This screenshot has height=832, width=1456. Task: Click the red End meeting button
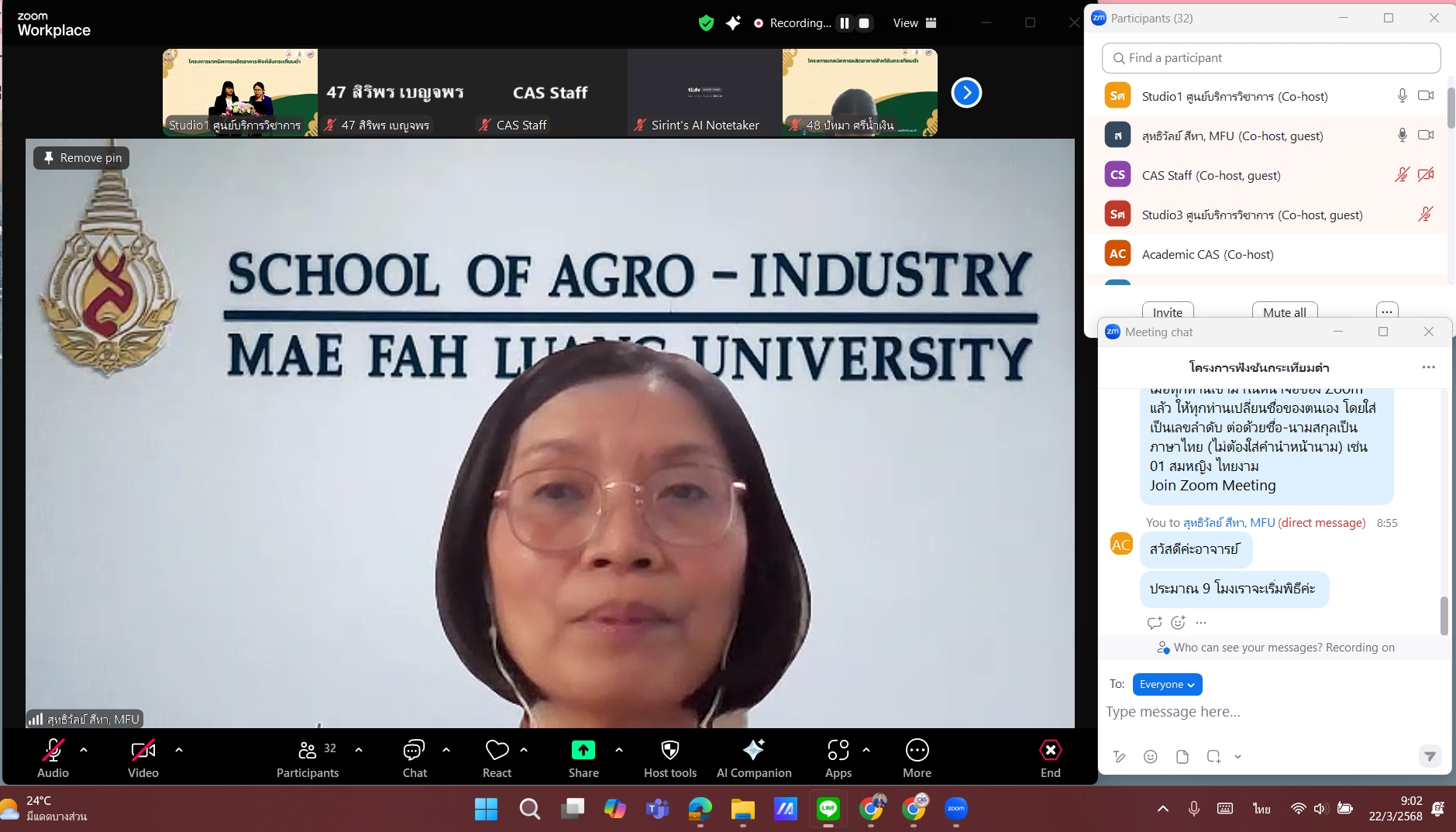[x=1051, y=758]
